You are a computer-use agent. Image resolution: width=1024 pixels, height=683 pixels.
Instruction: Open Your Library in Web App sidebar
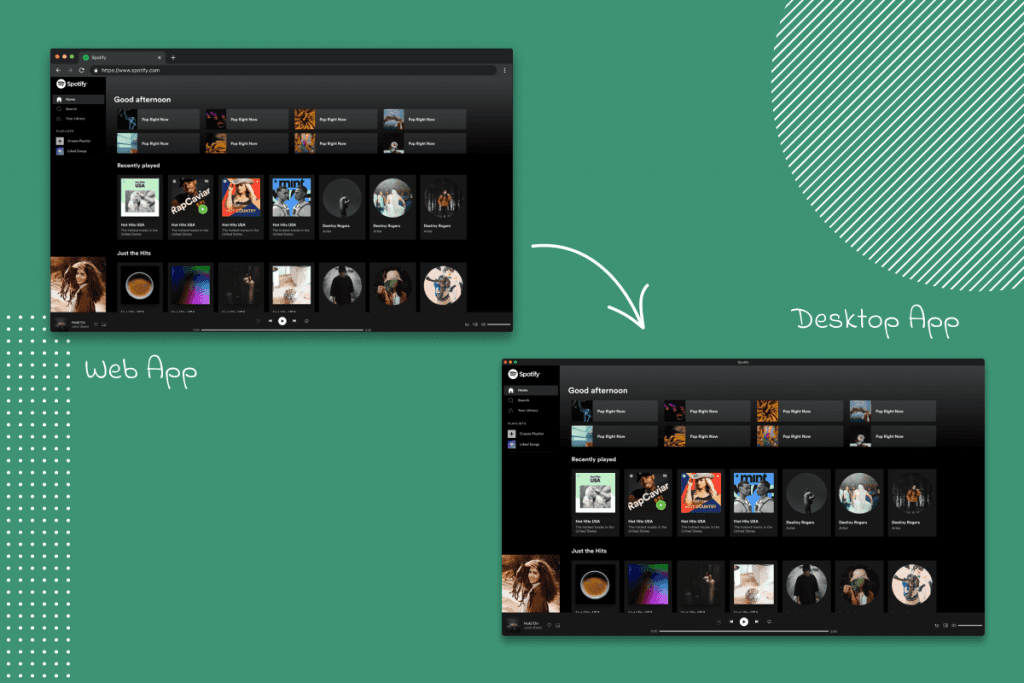coord(71,119)
